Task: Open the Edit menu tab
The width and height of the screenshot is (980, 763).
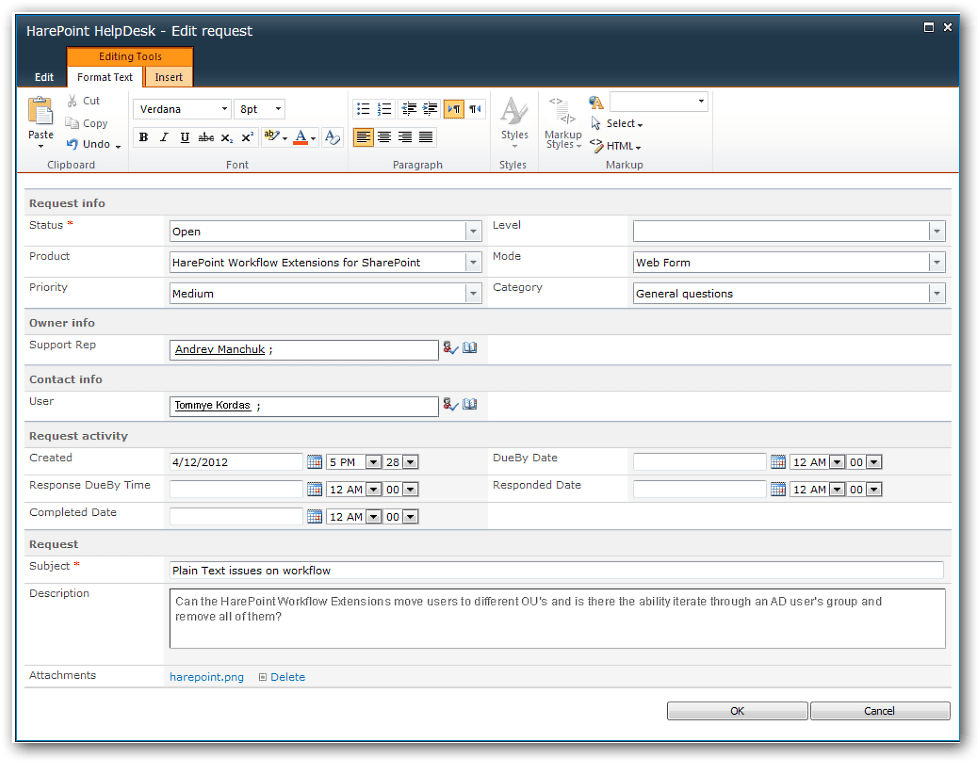Action: coord(44,76)
